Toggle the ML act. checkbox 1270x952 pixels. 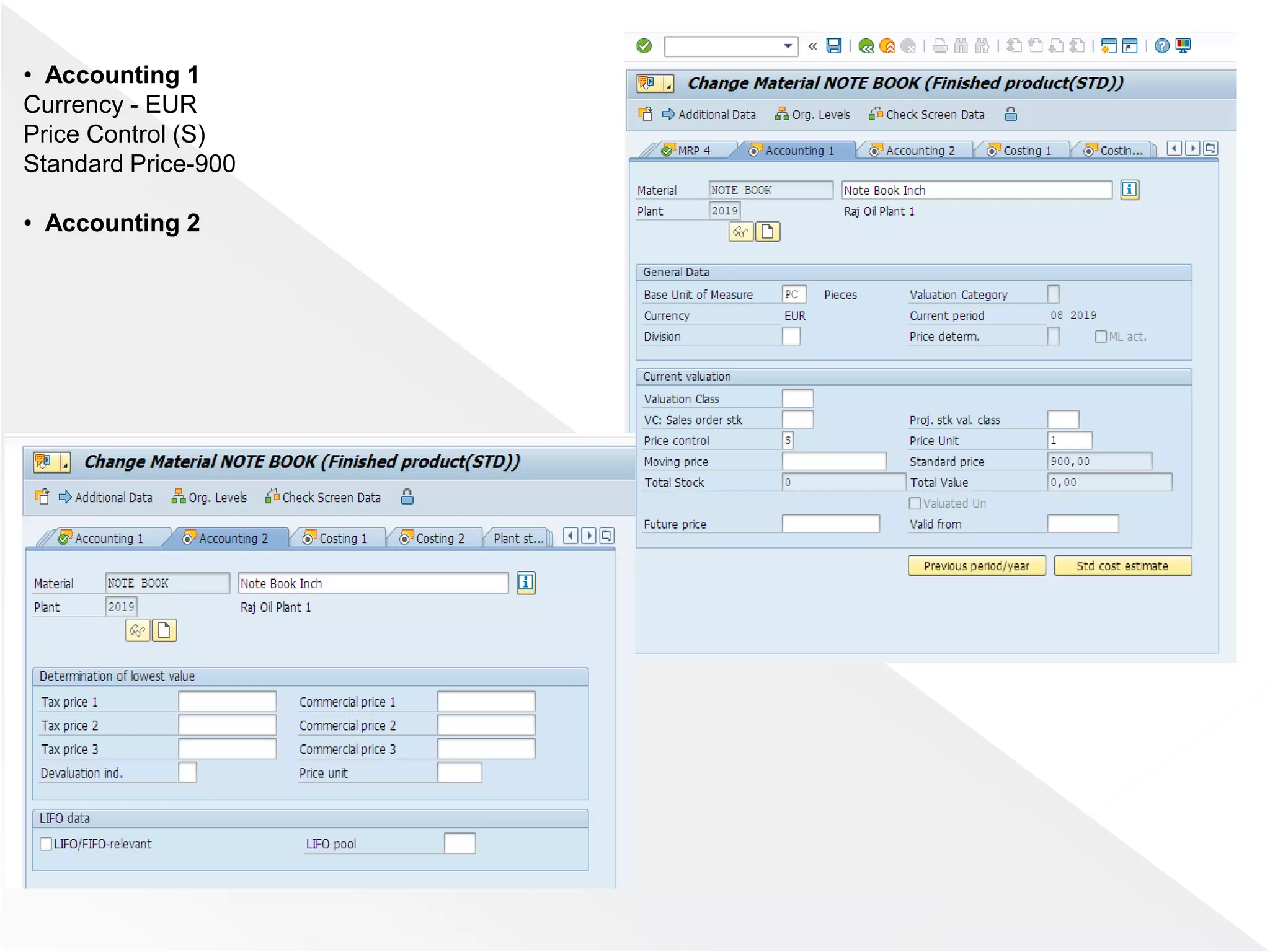coord(1101,337)
